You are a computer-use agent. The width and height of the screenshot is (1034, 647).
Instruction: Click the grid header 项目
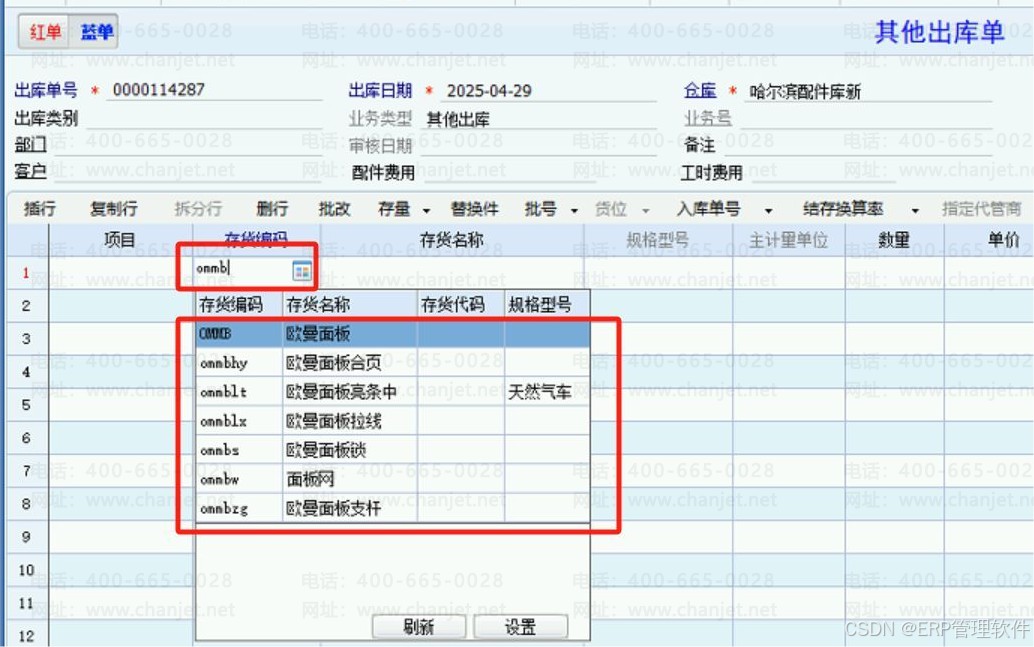[x=119, y=239]
